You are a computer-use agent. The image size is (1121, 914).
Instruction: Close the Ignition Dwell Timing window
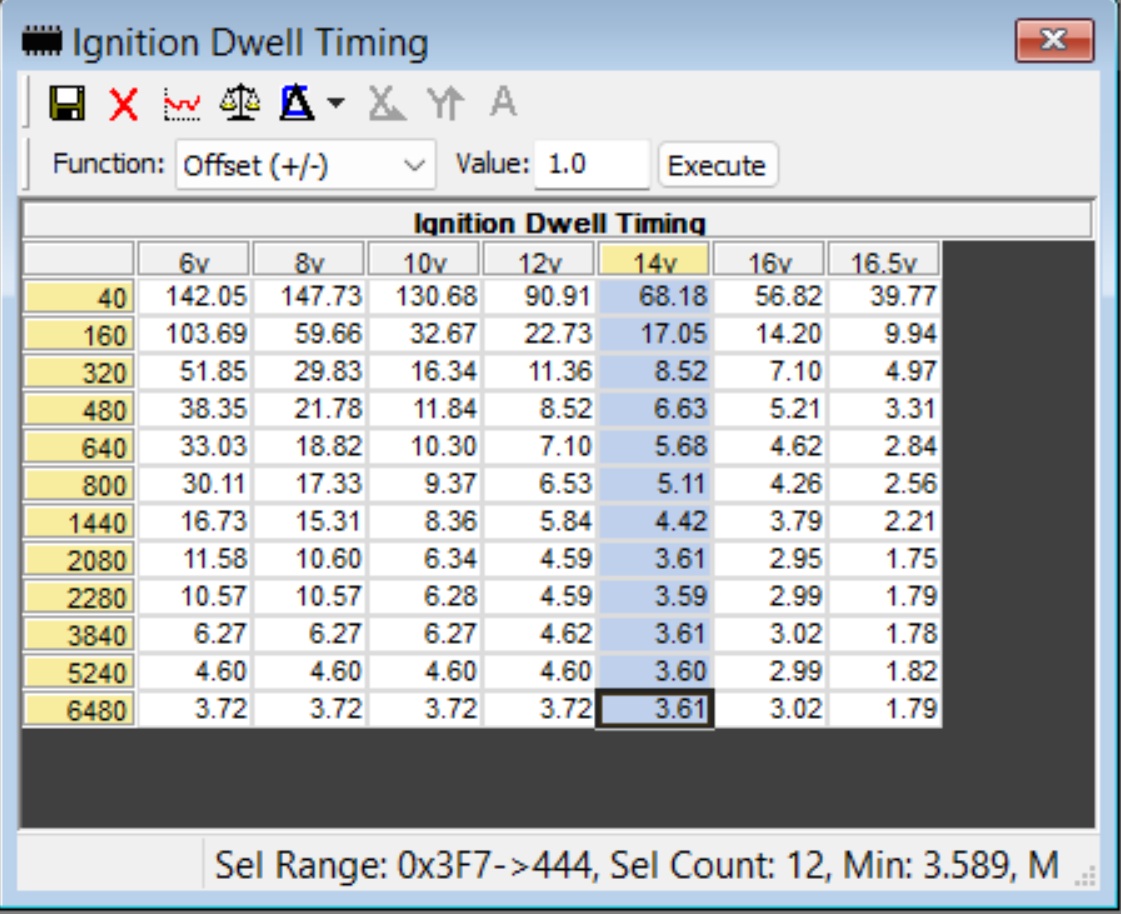[1054, 42]
